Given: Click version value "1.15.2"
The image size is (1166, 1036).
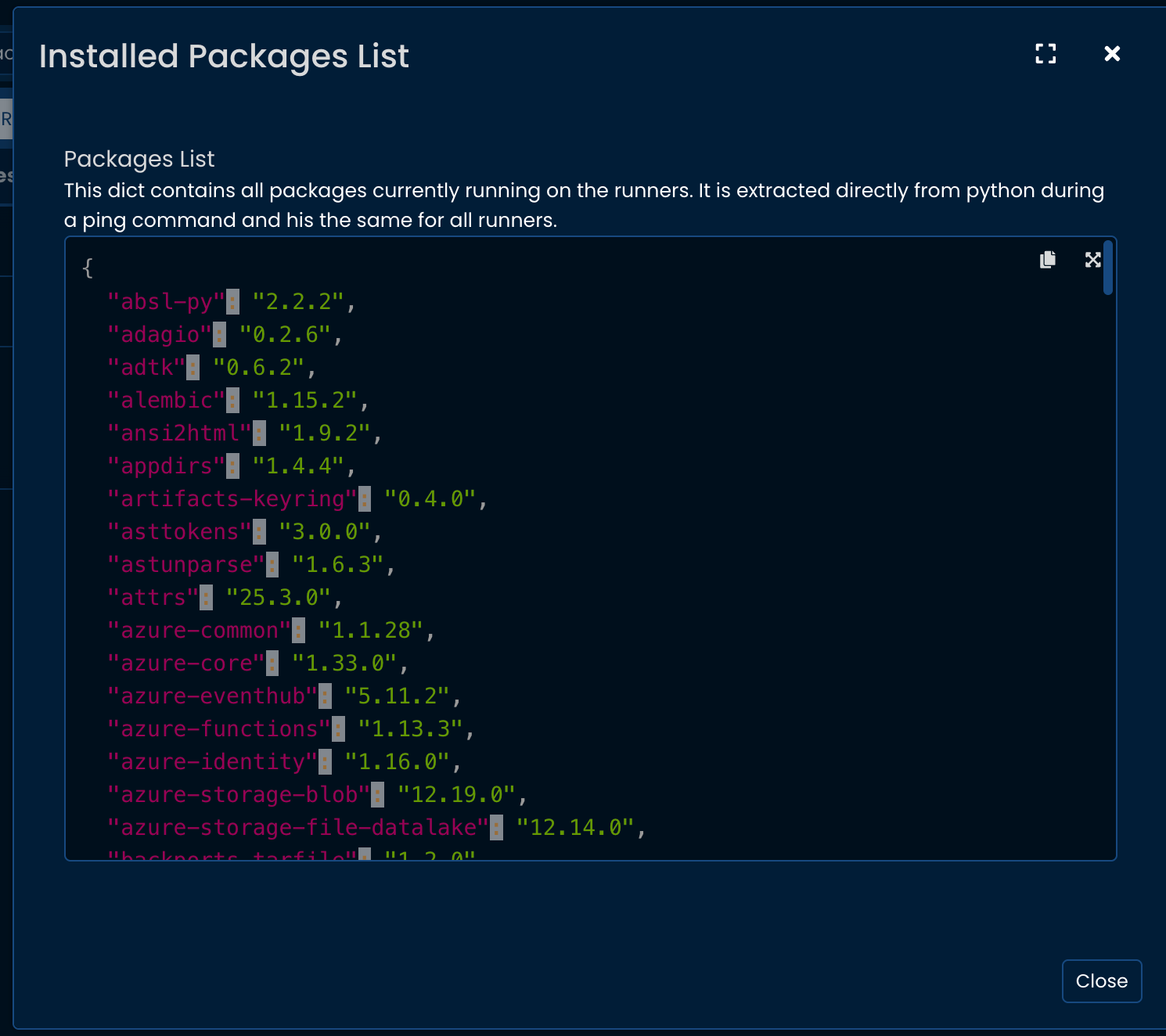Looking at the screenshot, I should click(304, 401).
